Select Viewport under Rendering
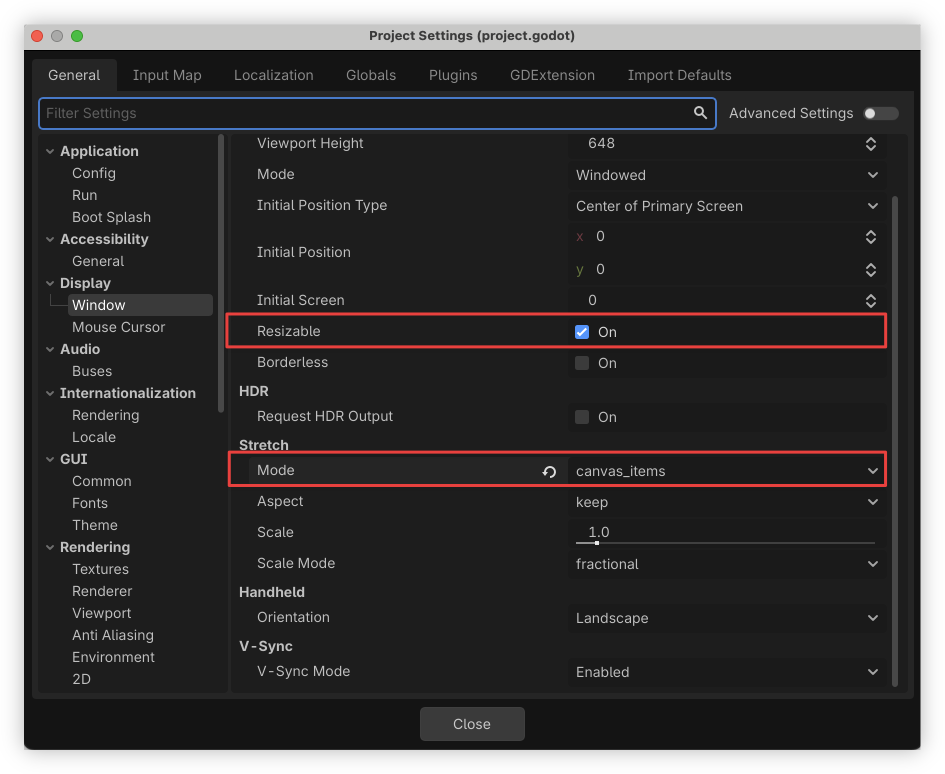Image resolution: width=945 pixels, height=774 pixels. click(x=101, y=613)
